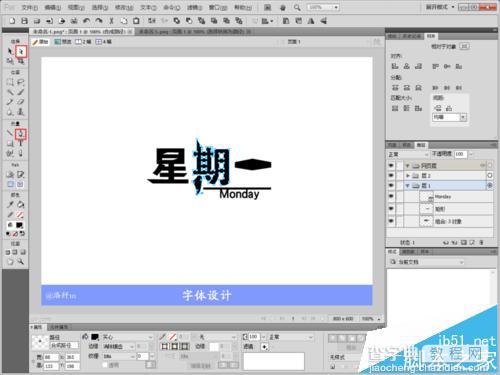Toggle the transparent checkbox in properties panel
Image resolution: width=500 pixels, height=375 pixels.
pyautogui.click(x=105, y=365)
